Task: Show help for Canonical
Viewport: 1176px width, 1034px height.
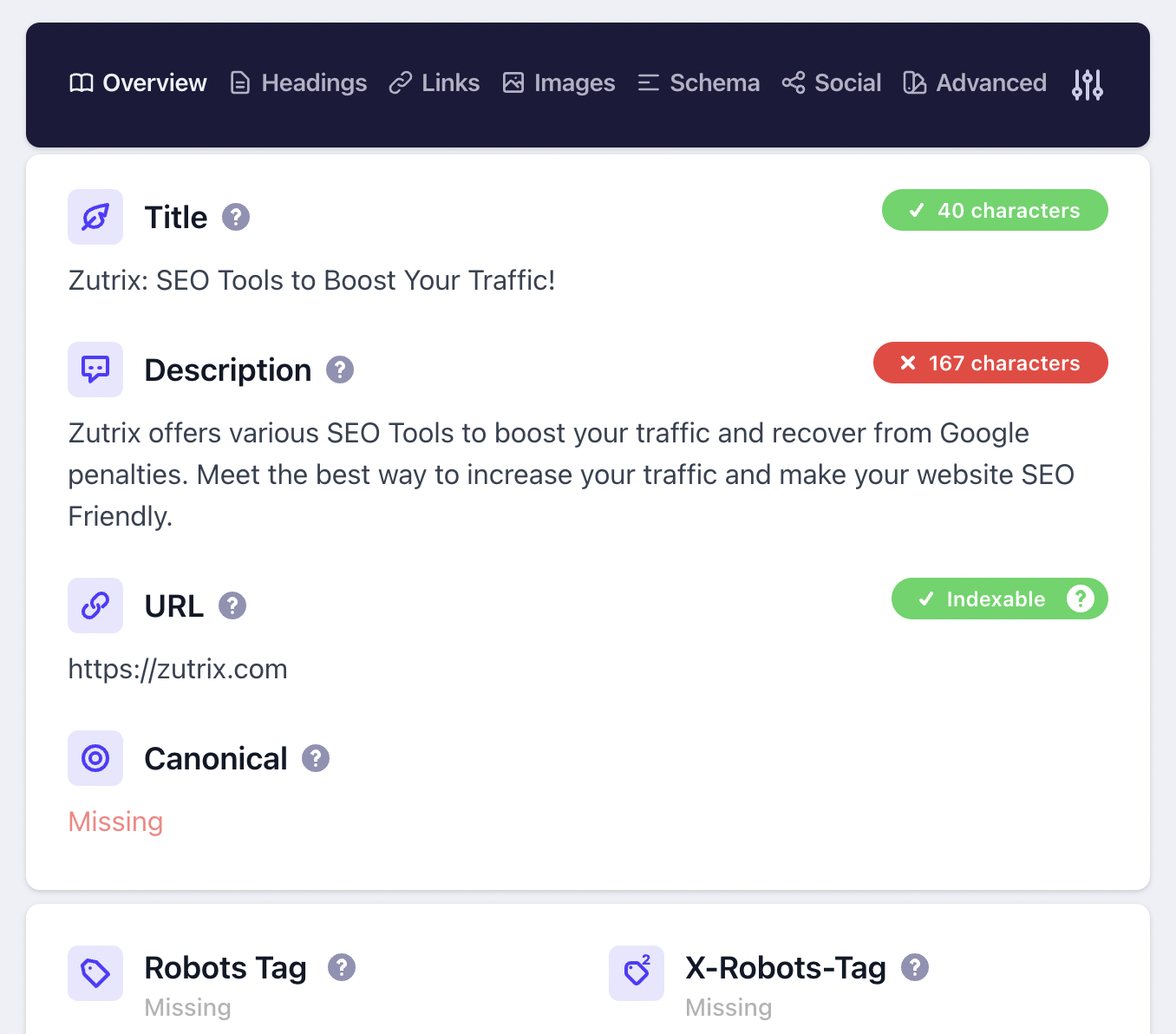Action: 316,758
